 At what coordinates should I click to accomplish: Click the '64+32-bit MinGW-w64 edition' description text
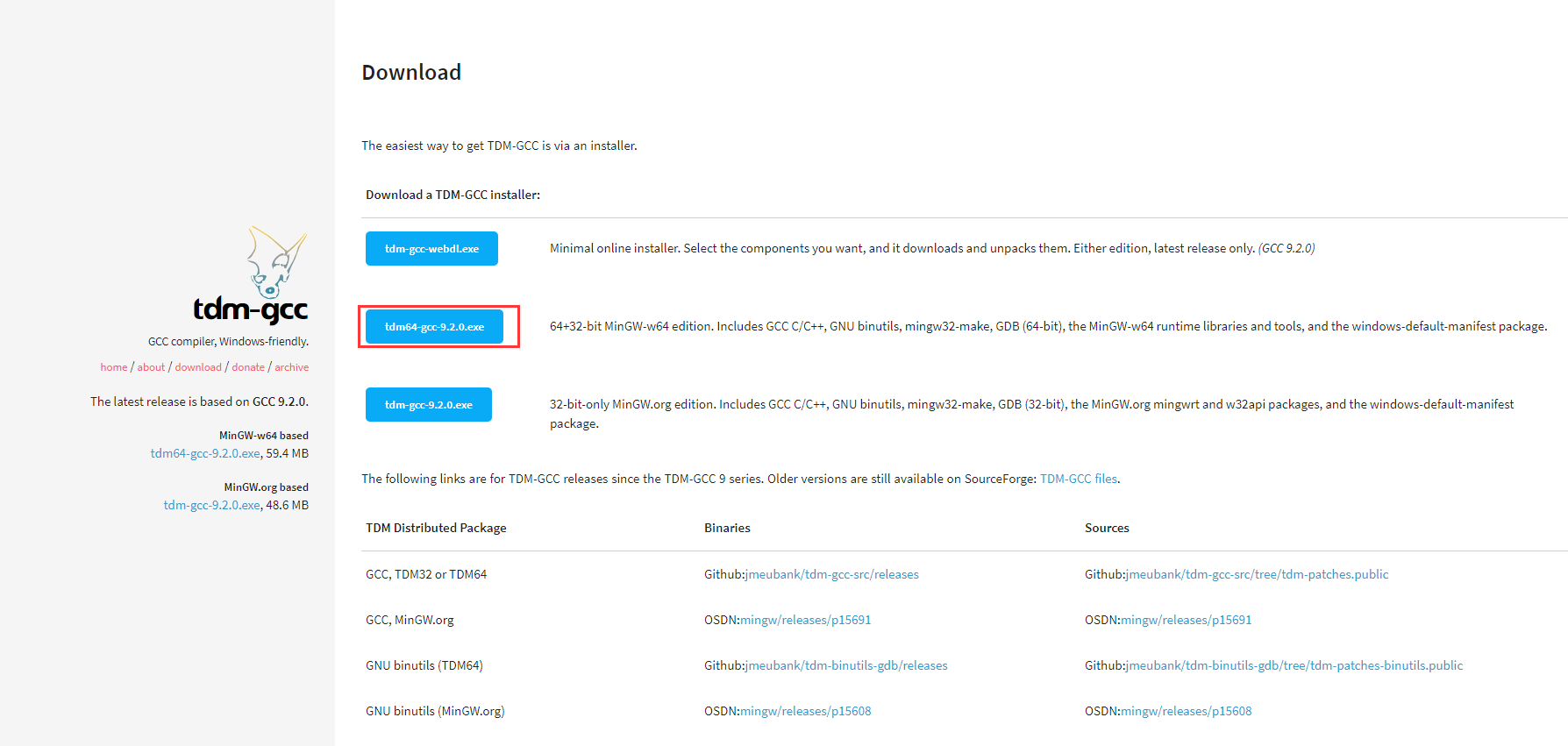[1048, 326]
